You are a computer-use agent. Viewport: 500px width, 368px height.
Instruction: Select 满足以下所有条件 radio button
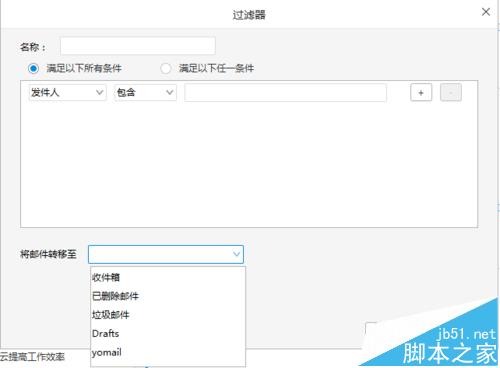point(33,68)
